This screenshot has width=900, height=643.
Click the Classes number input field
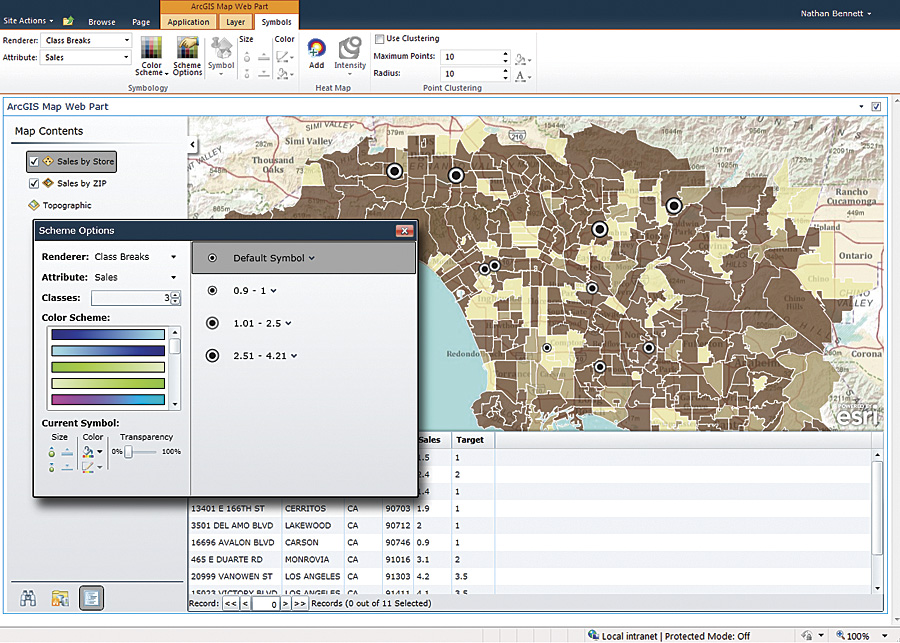coord(130,298)
